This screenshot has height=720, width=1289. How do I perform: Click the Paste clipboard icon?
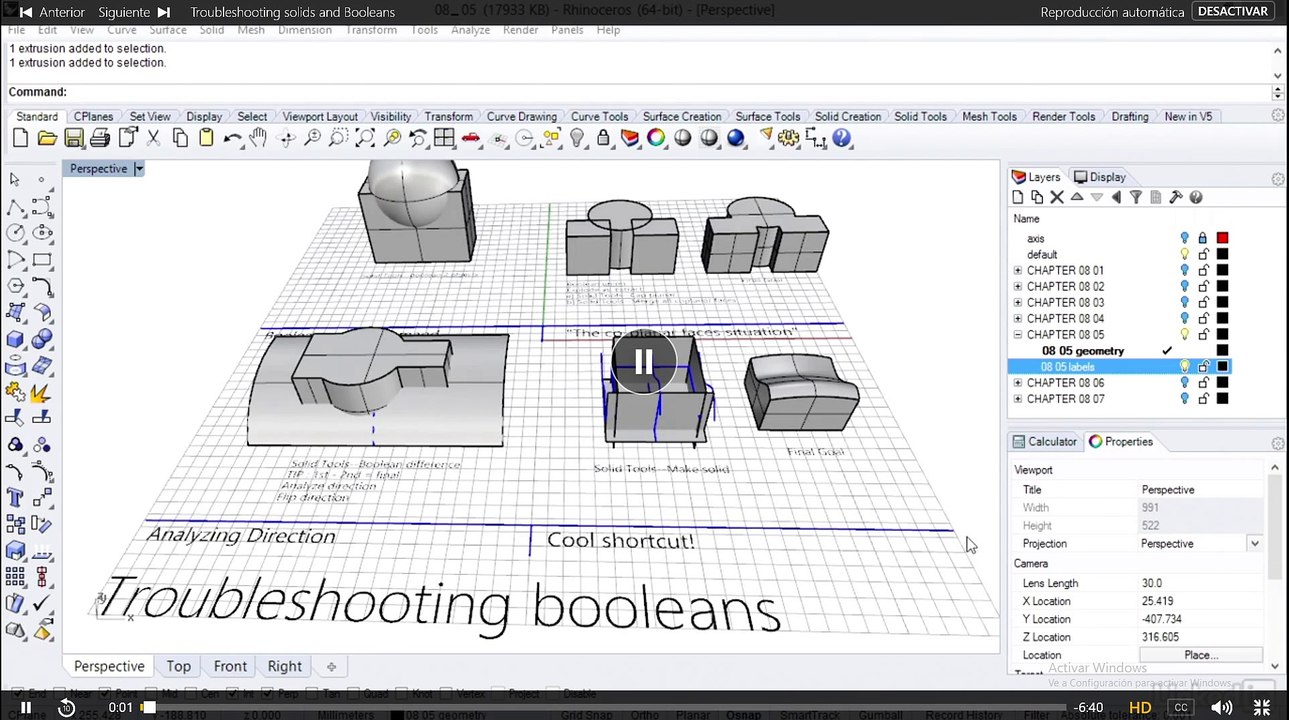206,138
